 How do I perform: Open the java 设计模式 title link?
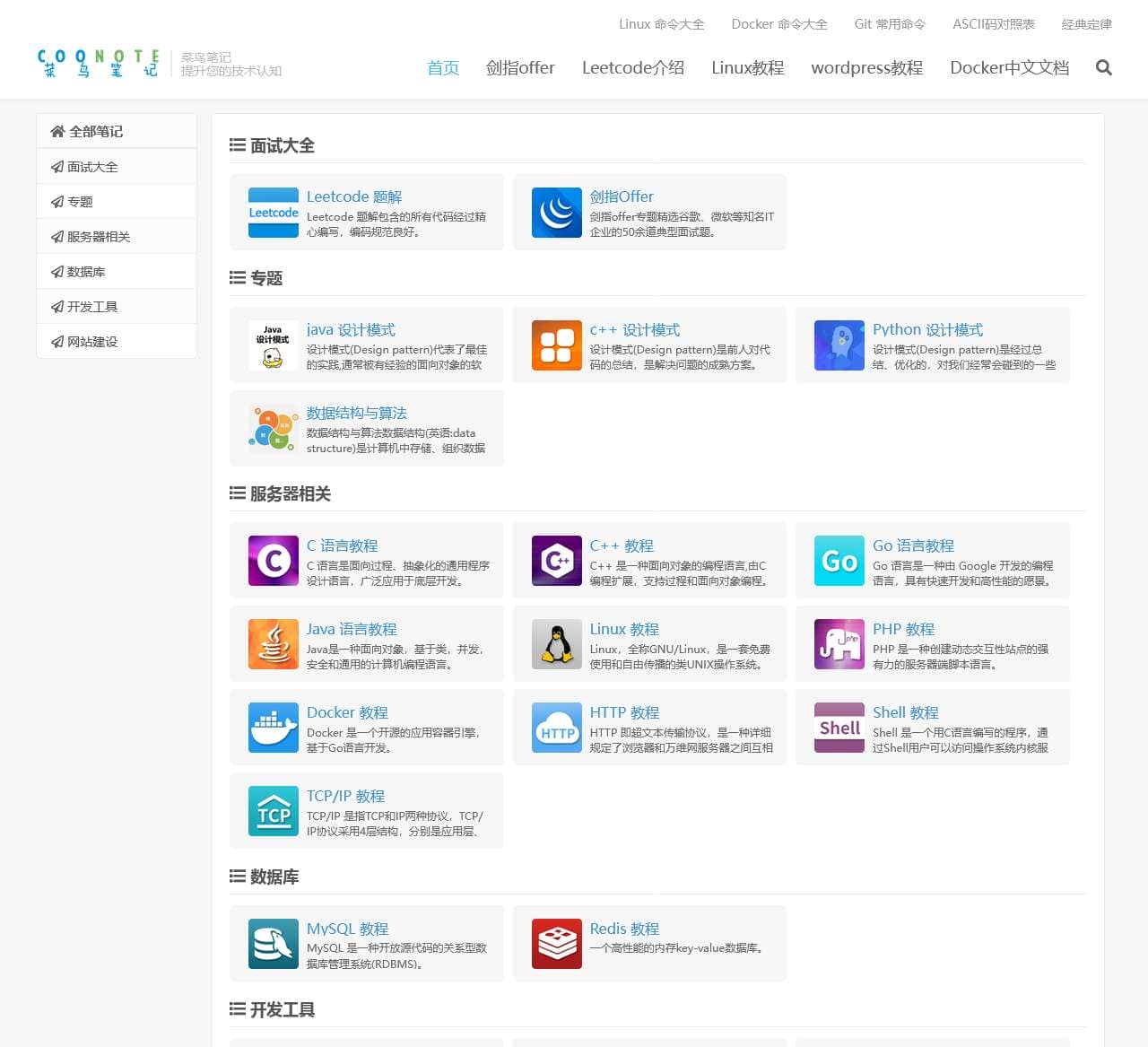pyautogui.click(x=351, y=329)
